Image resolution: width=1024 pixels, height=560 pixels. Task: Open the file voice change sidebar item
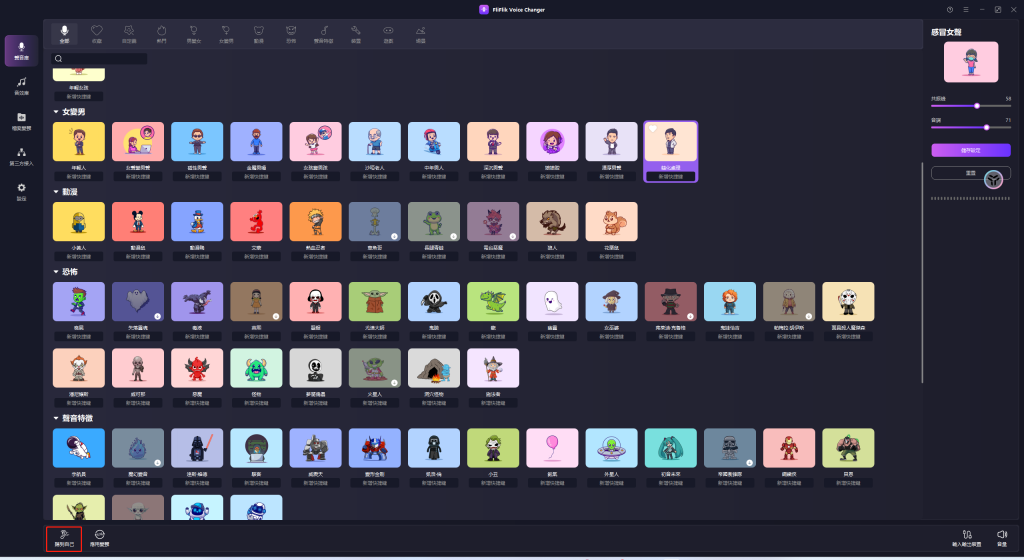click(x=22, y=121)
